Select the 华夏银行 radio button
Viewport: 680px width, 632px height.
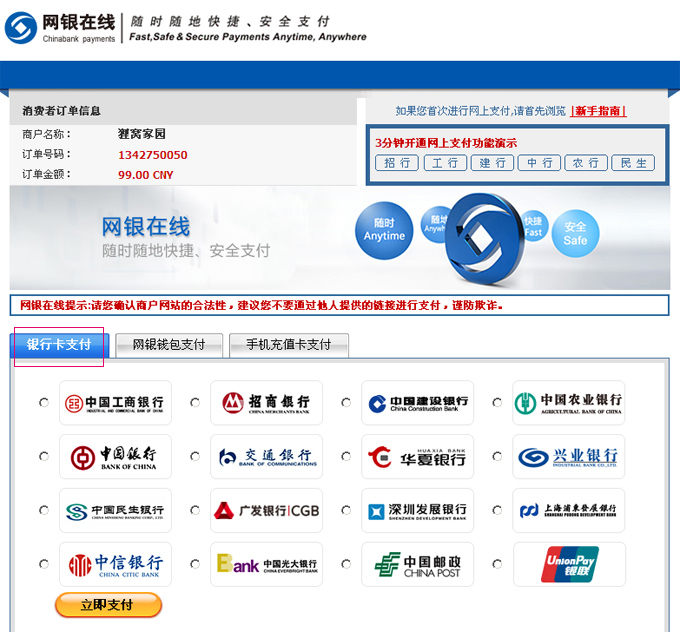pyautogui.click(x=346, y=456)
